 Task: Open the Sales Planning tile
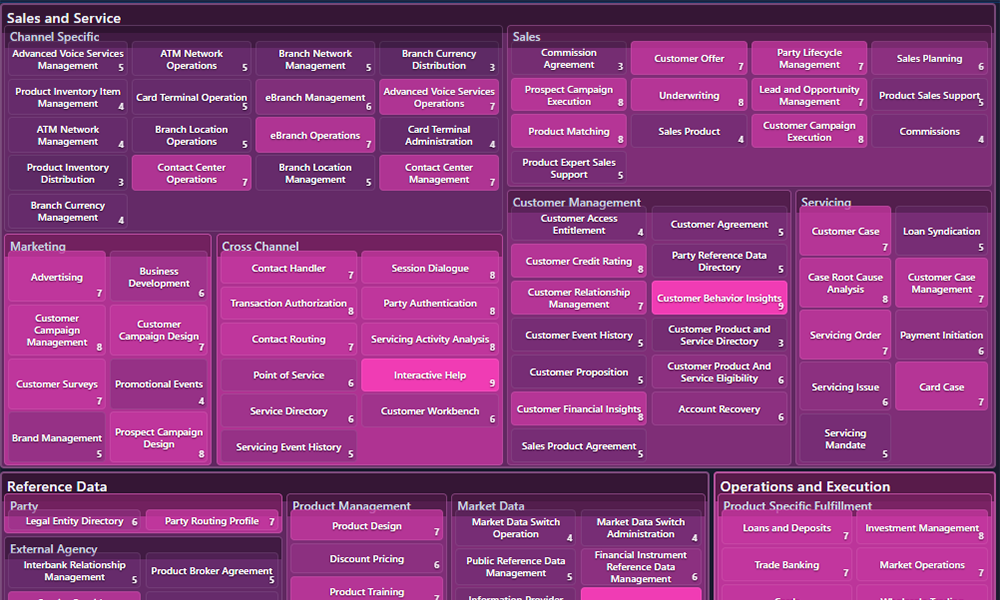[x=930, y=59]
